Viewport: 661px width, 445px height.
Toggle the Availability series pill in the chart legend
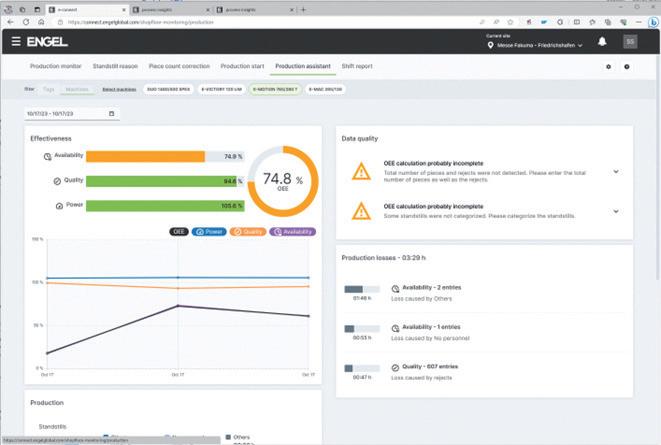click(x=293, y=232)
